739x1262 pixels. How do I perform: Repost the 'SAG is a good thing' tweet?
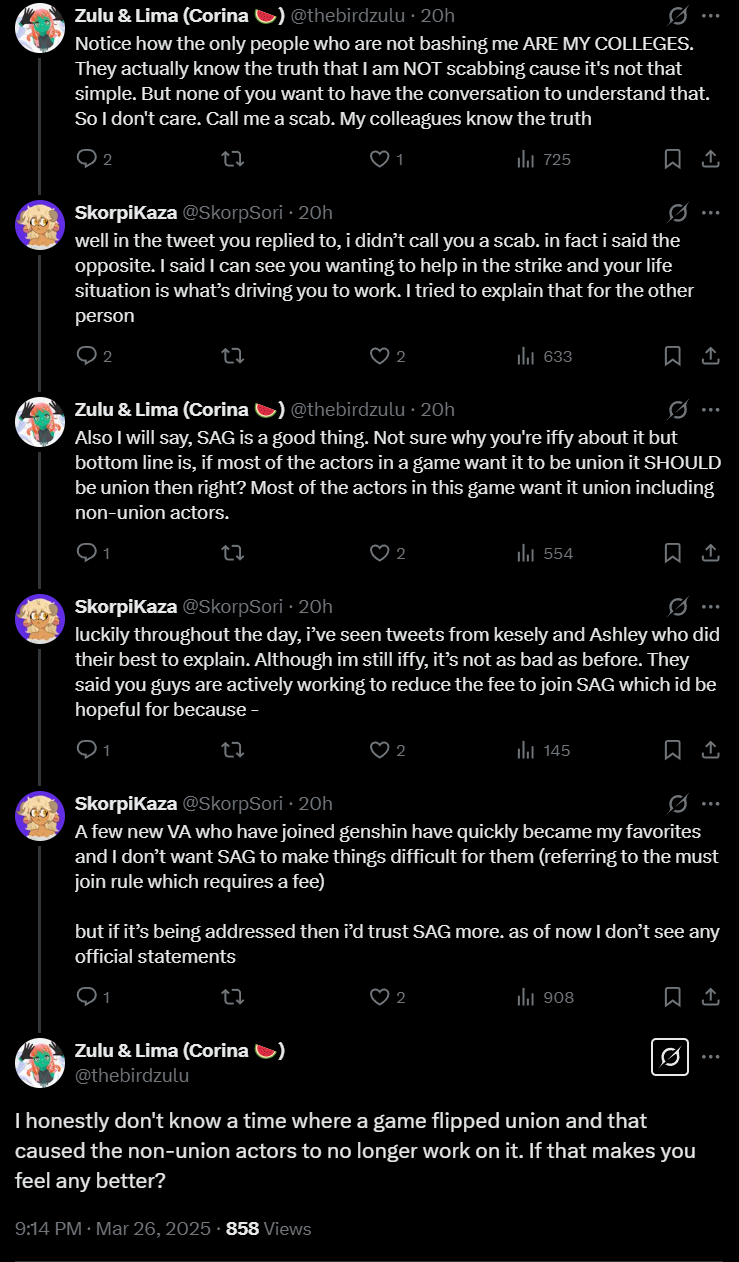pos(233,553)
